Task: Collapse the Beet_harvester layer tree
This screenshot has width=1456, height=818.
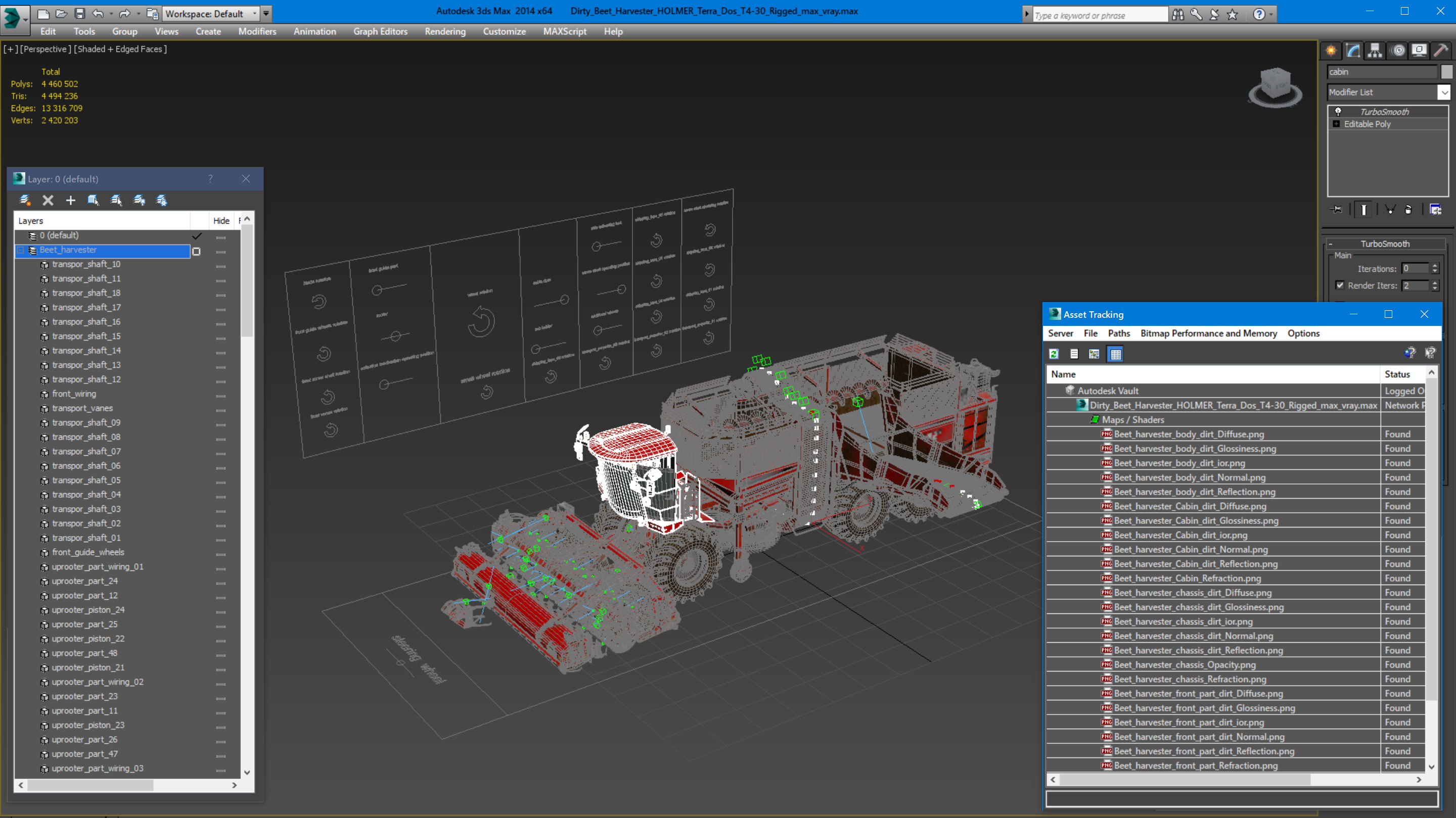Action: coord(20,250)
